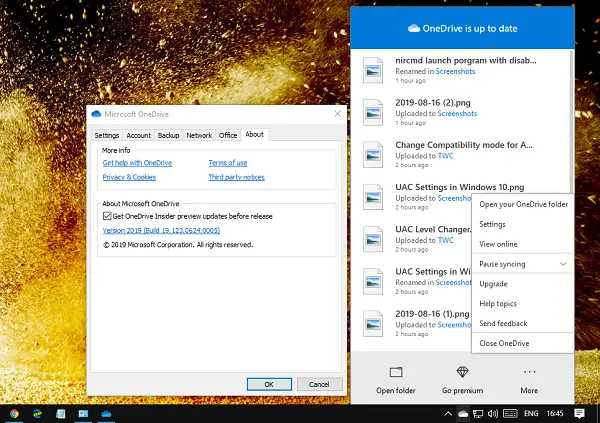Click the ENG language indicator
Image resolution: width=600 pixels, height=423 pixels.
coord(531,414)
